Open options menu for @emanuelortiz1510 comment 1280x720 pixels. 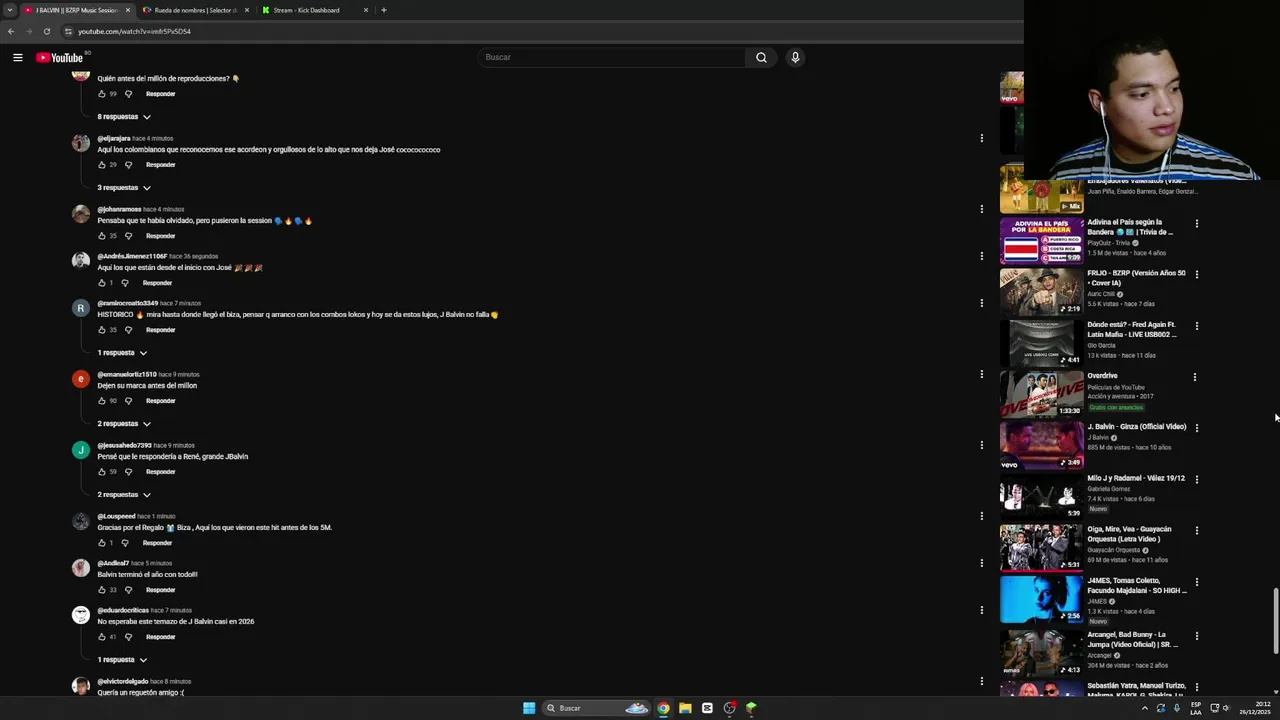click(981, 374)
